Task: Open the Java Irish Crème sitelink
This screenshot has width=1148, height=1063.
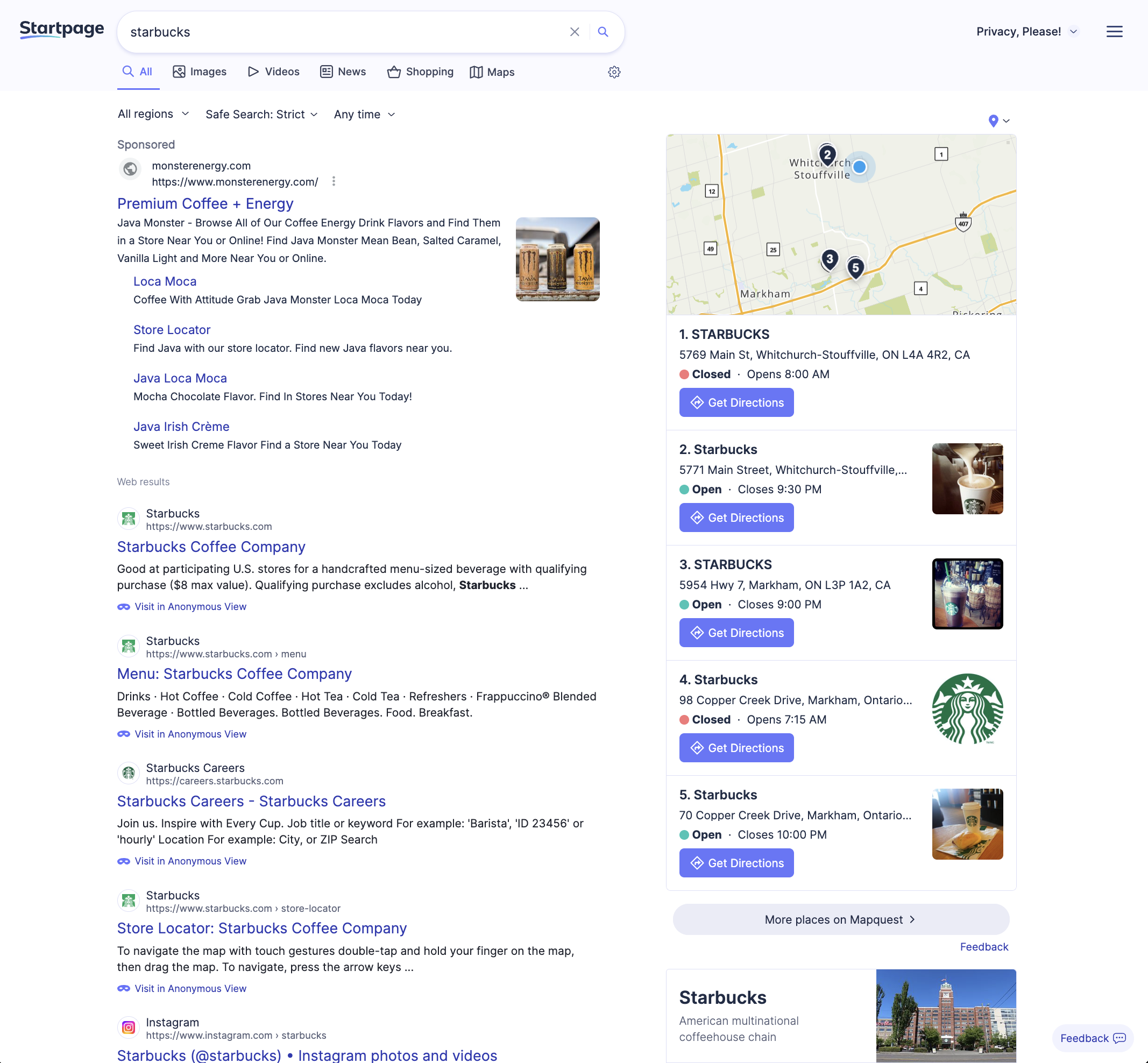Action: pos(181,426)
